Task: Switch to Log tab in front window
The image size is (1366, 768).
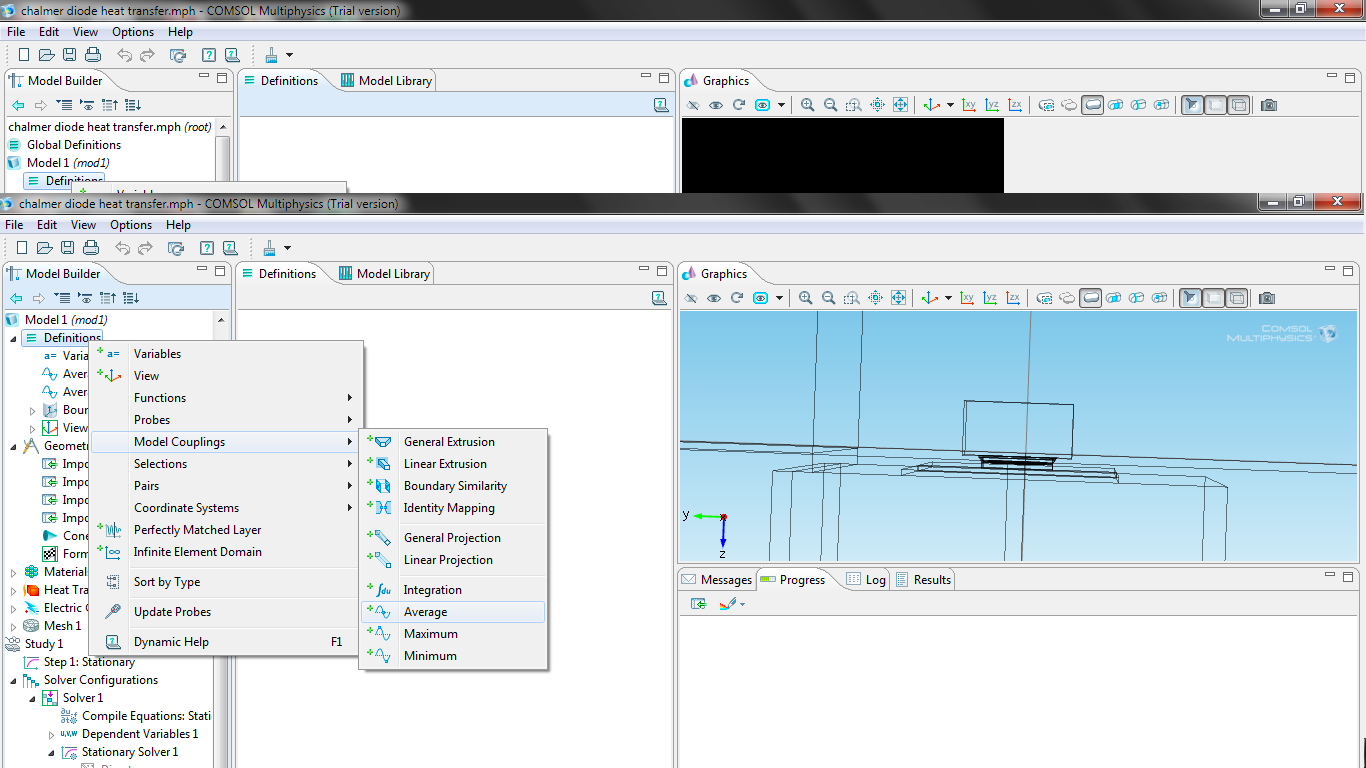Action: coord(866,580)
